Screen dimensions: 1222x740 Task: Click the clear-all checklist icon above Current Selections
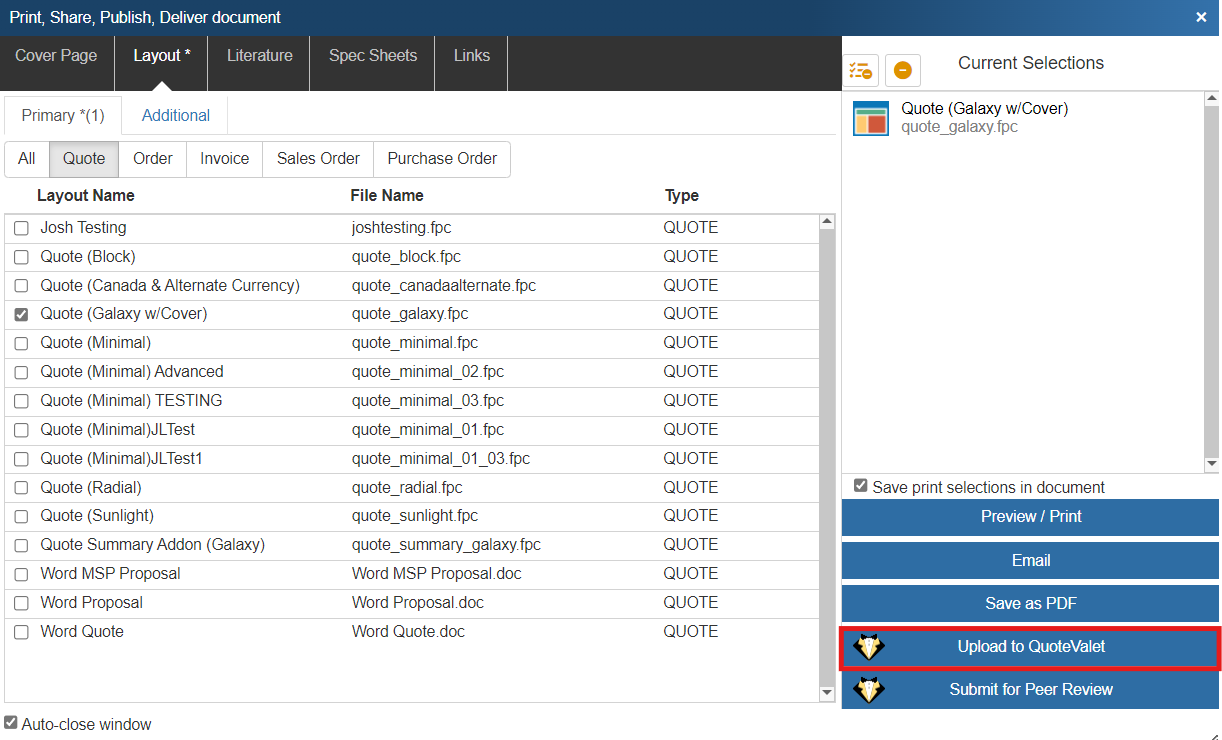coord(861,71)
